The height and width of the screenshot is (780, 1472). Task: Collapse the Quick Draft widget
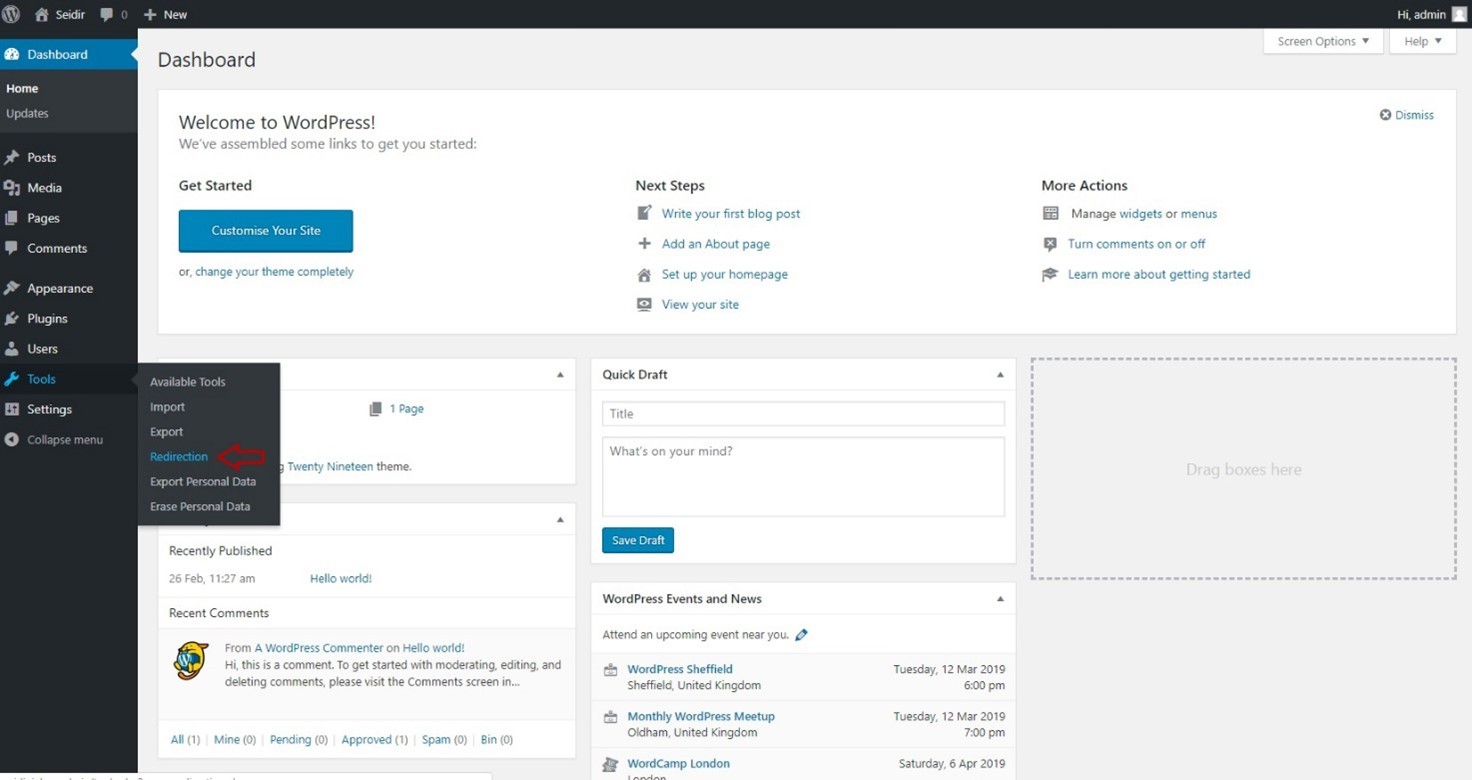[x=1000, y=375]
